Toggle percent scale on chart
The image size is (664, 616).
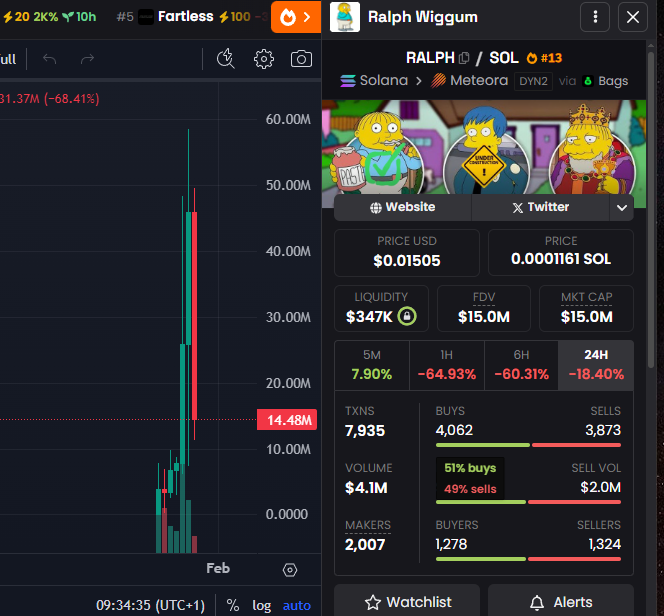click(232, 605)
